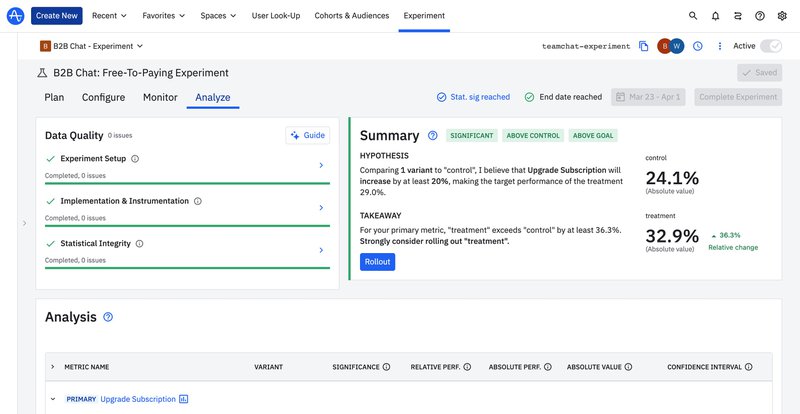Collapse the primary Upgrade Subscription metric row
This screenshot has height=414, width=800.
(x=53, y=399)
